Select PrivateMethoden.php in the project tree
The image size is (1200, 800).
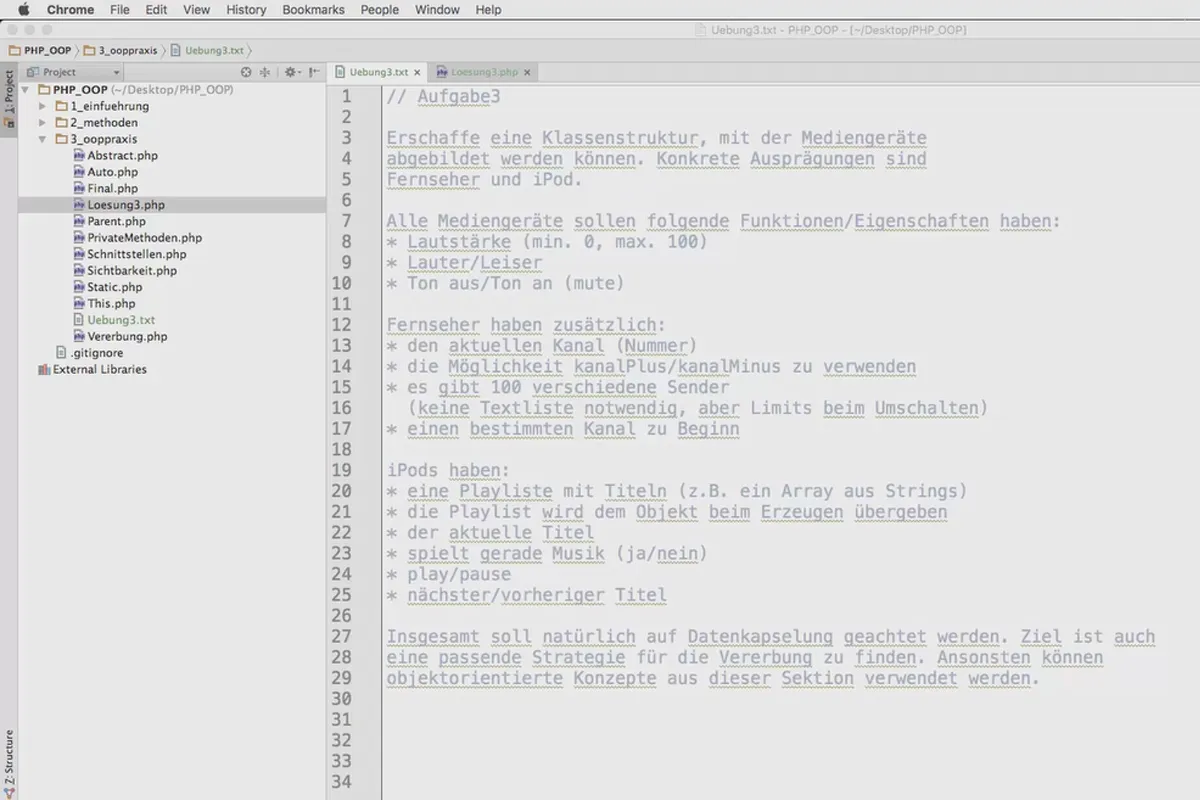(144, 238)
